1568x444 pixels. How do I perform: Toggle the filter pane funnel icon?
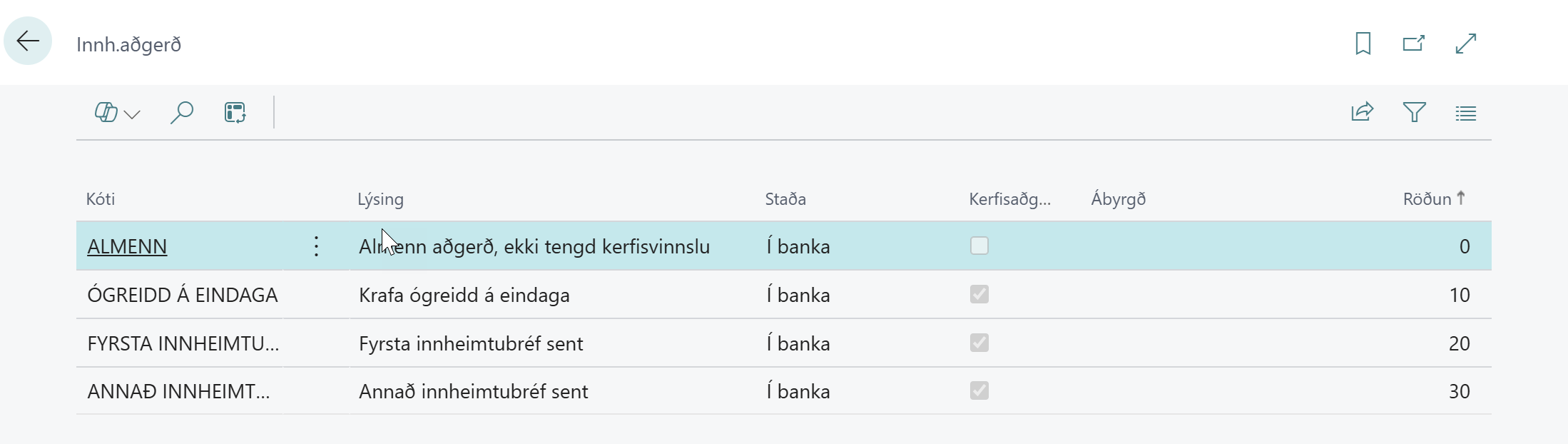[x=1414, y=112]
